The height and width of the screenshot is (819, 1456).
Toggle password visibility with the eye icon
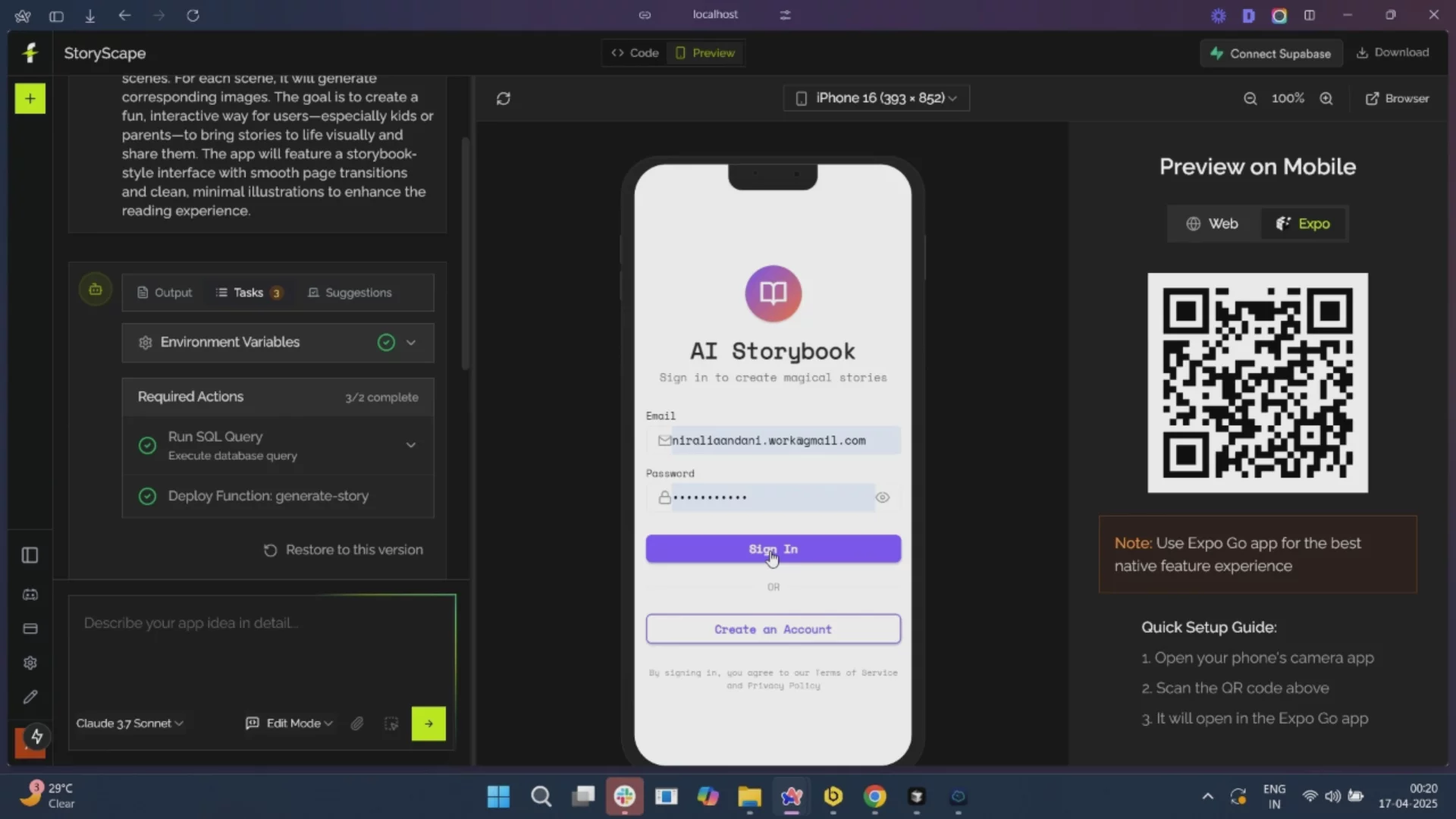point(883,497)
